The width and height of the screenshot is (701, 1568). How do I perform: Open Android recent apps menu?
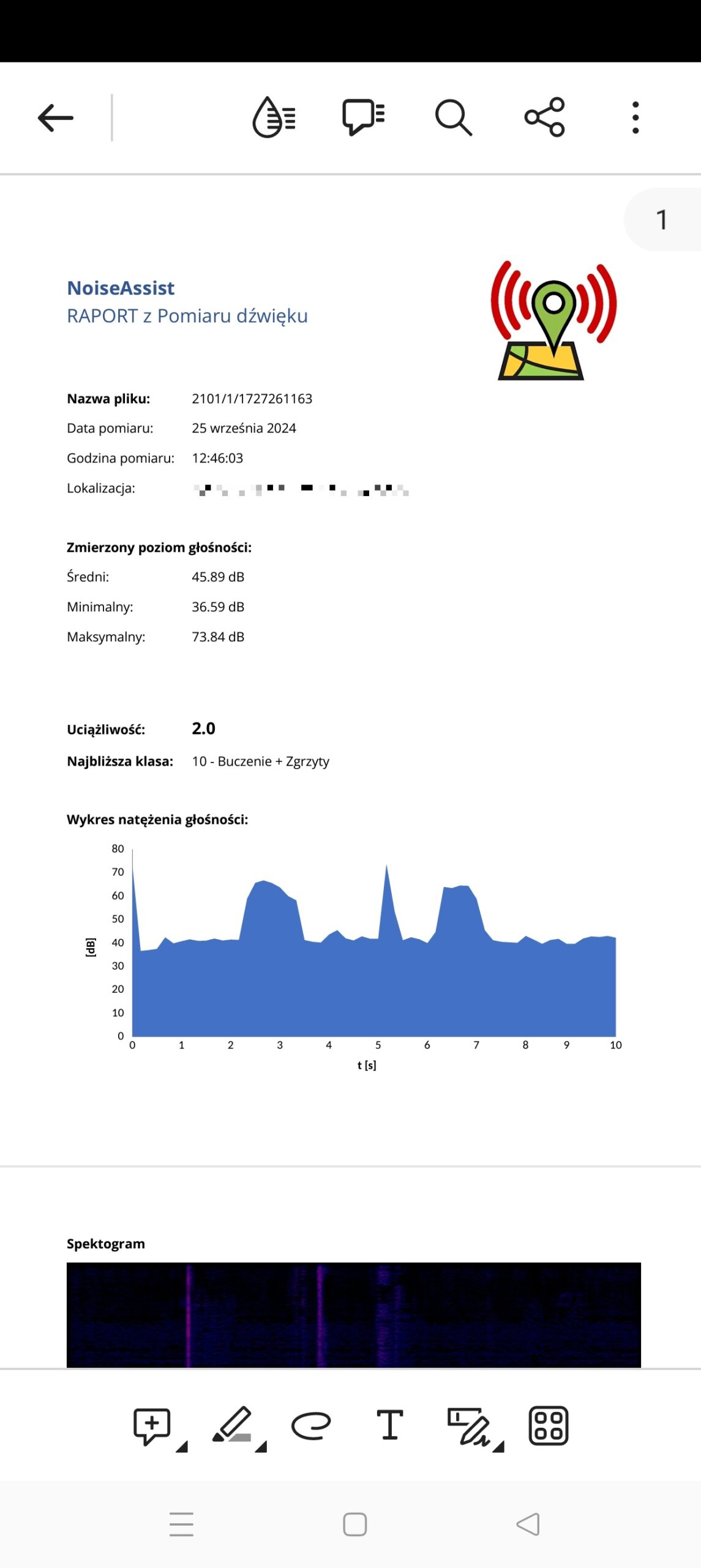pos(181,1525)
